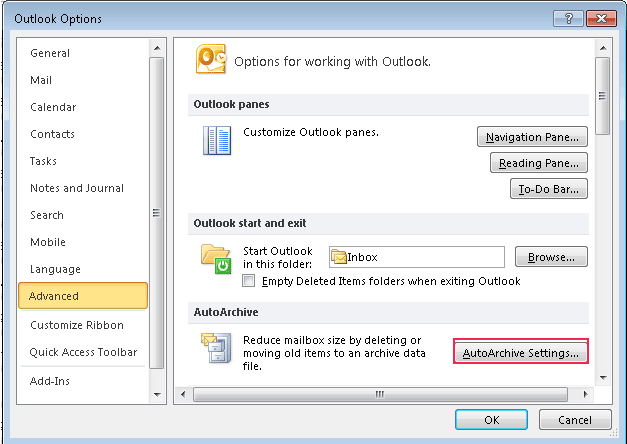Click the Customize Outlook panes icon
The height and width of the screenshot is (444, 627).
point(217,140)
